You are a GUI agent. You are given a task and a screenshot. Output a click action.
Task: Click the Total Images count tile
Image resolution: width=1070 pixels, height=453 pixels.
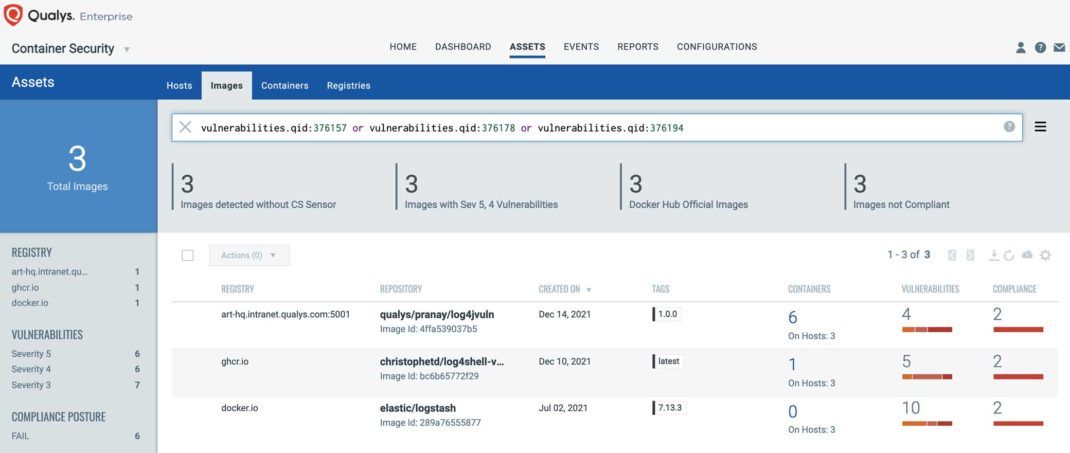78,167
